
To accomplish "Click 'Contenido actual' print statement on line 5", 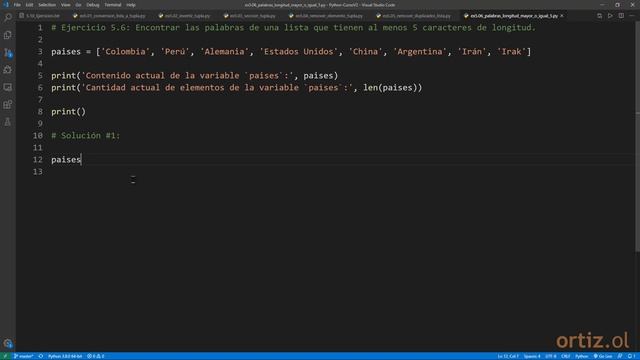I will 195,76.
